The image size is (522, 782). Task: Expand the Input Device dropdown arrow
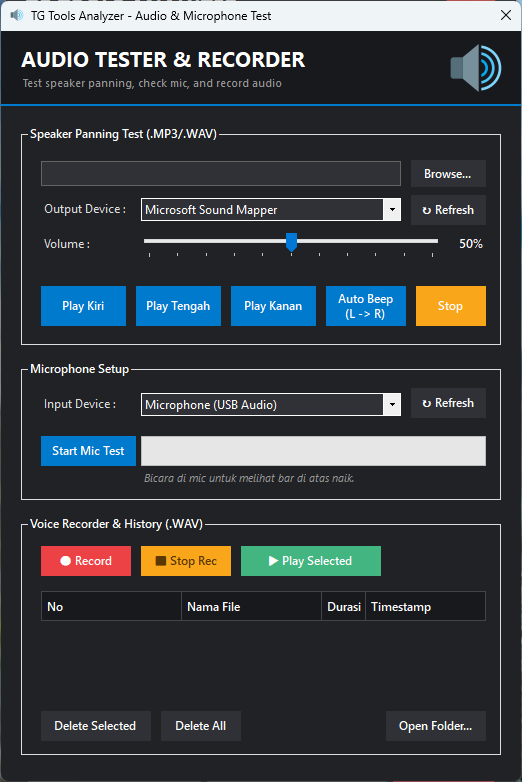point(392,404)
